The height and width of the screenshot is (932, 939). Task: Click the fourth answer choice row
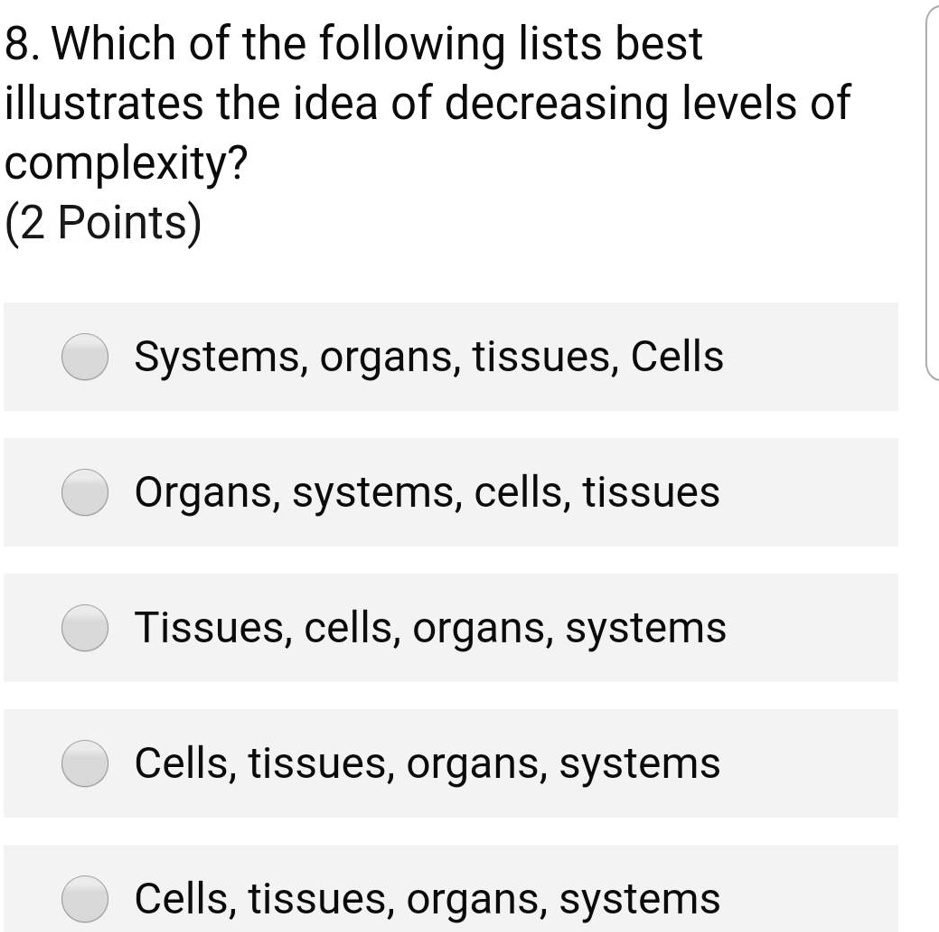[450, 763]
